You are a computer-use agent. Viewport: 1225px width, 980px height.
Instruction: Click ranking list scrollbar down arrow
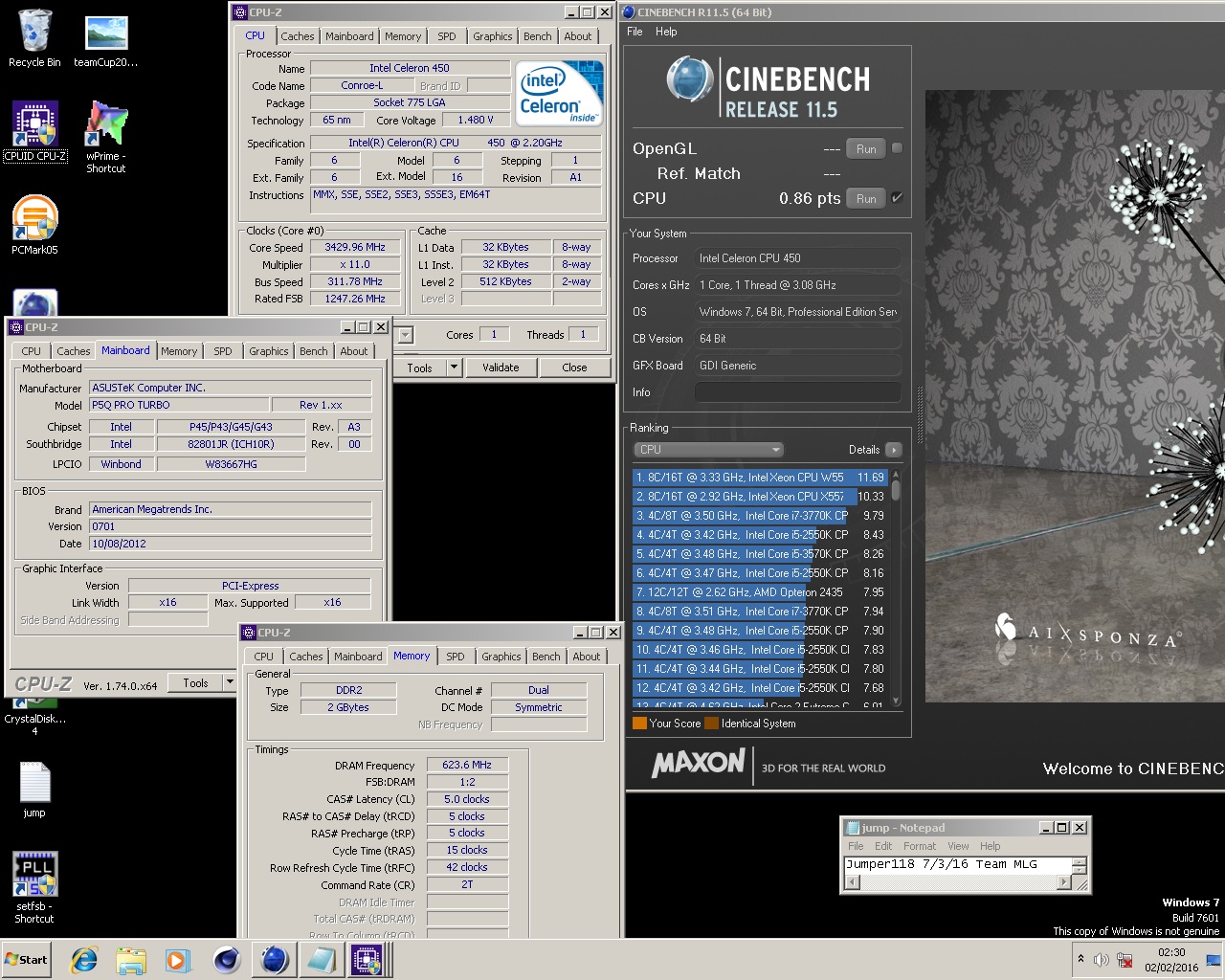pos(896,702)
